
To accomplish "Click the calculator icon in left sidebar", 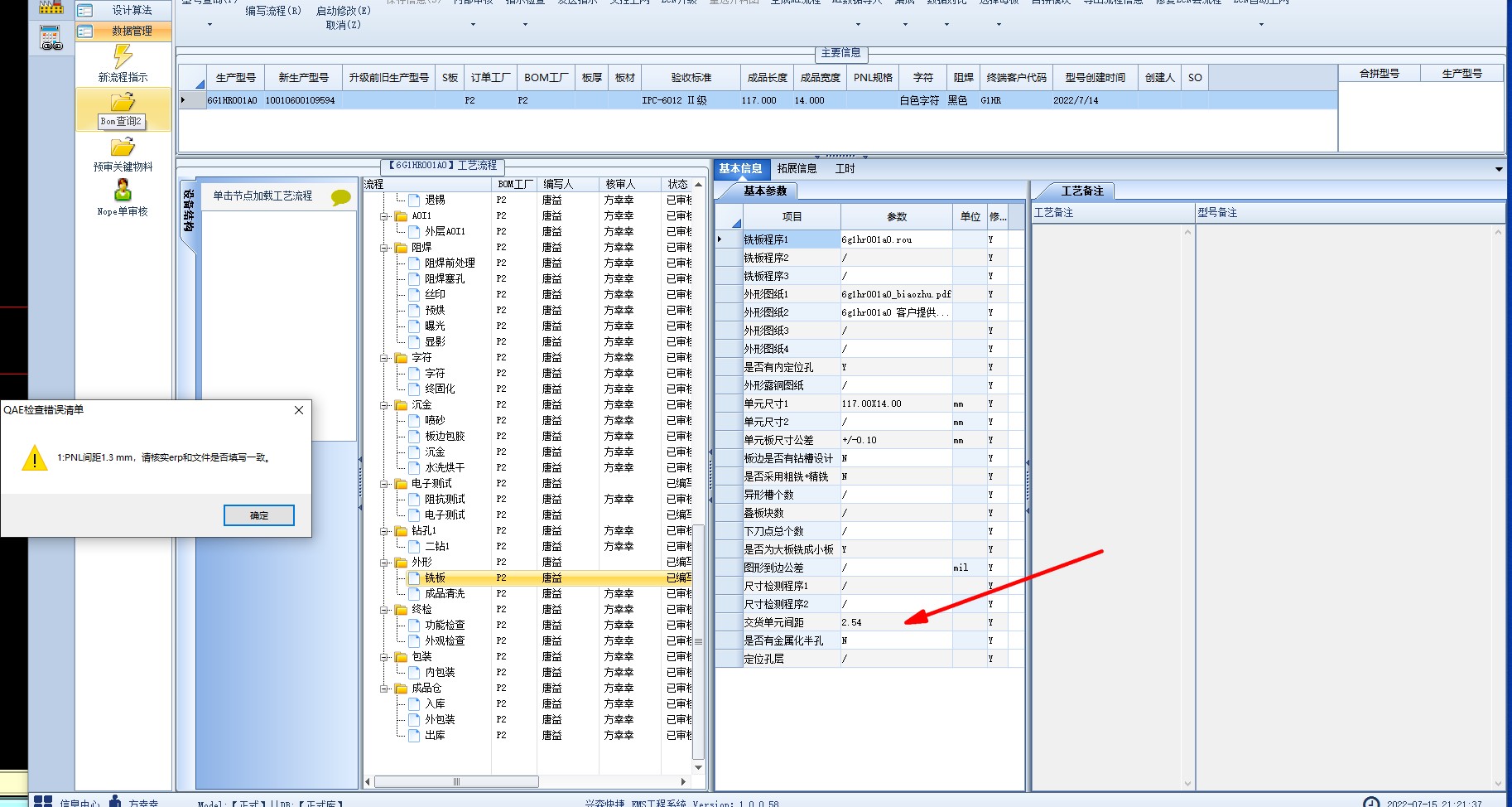I will (x=51, y=37).
